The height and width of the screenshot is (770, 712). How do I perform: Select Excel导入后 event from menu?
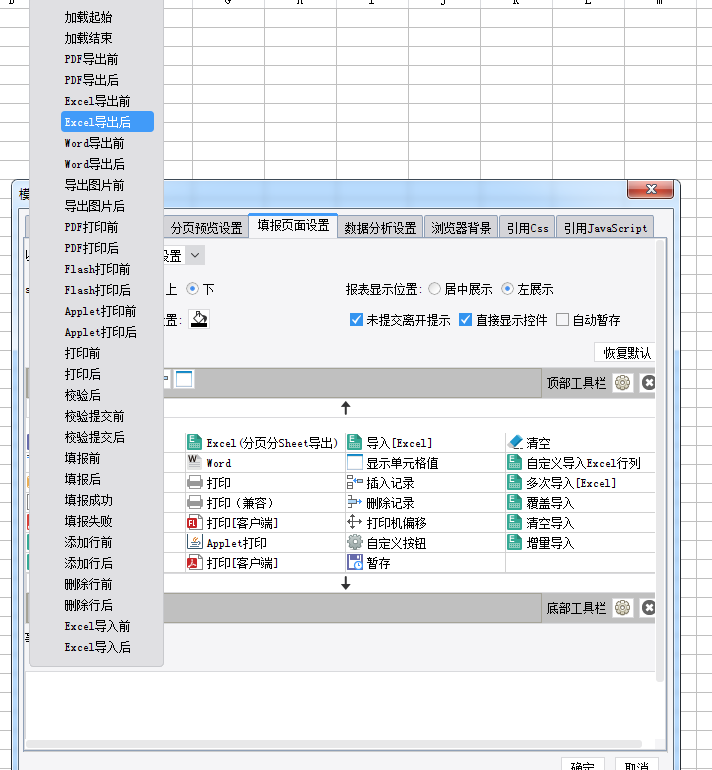(96, 647)
